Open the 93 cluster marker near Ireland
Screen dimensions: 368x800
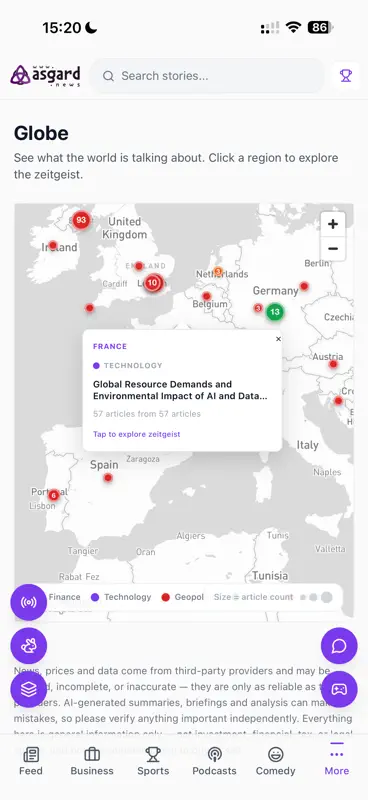click(x=81, y=220)
